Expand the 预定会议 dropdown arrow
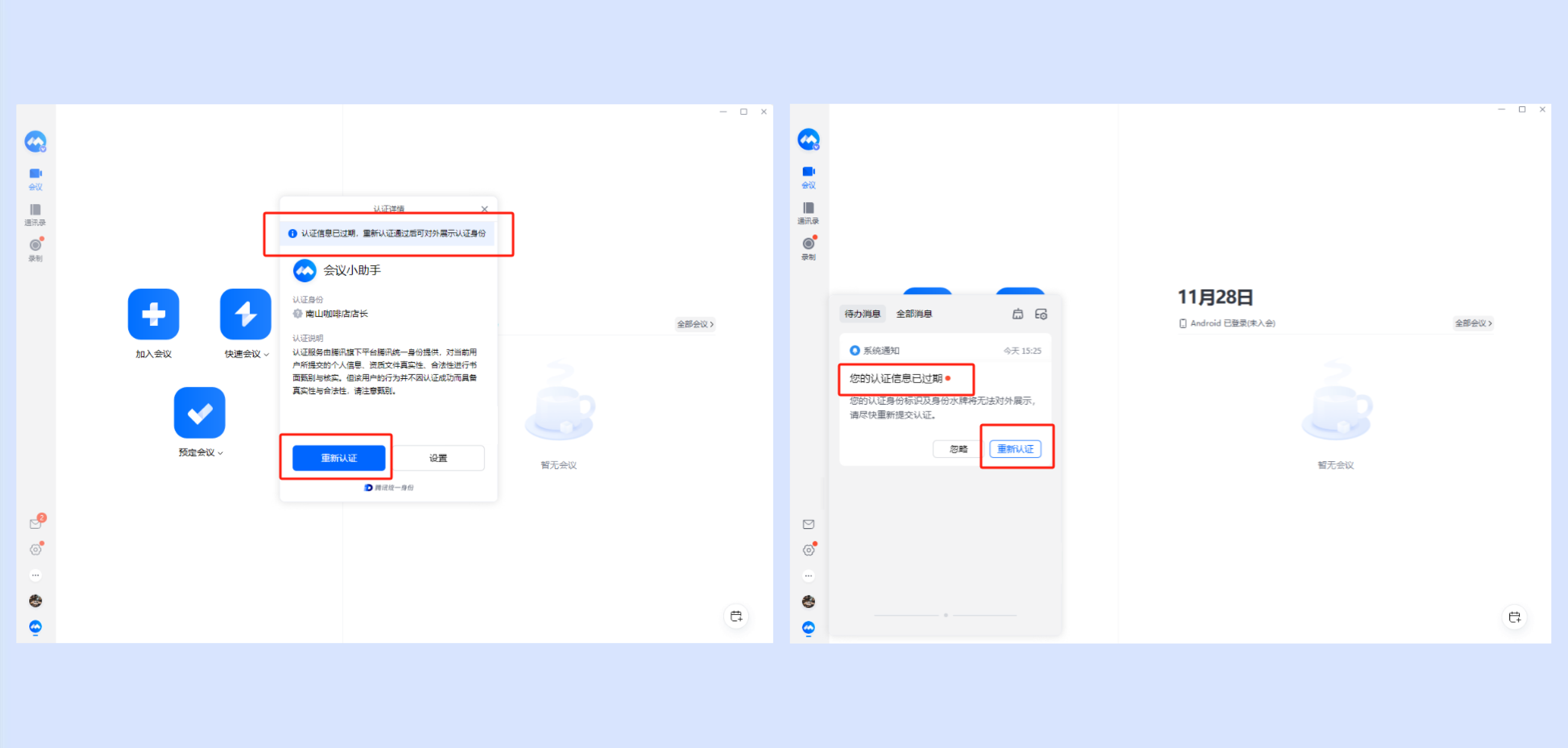Screen dimensions: 1568x748 (220, 453)
